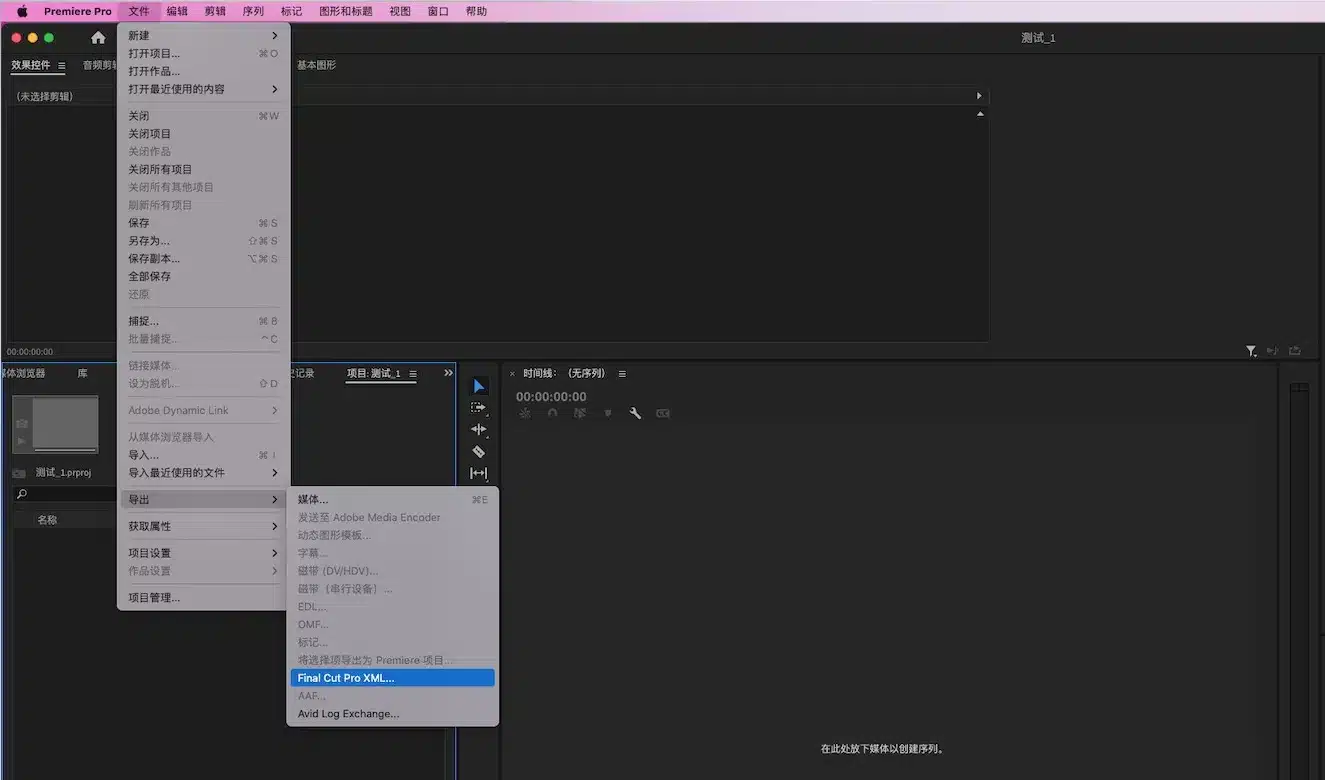Open the Apple menu

[x=22, y=11]
